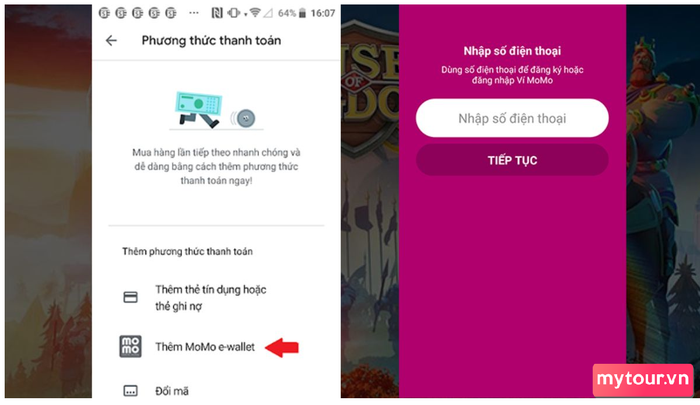This screenshot has width=700, height=405.
Task: Select the MoMo logo icon
Action: click(x=130, y=347)
